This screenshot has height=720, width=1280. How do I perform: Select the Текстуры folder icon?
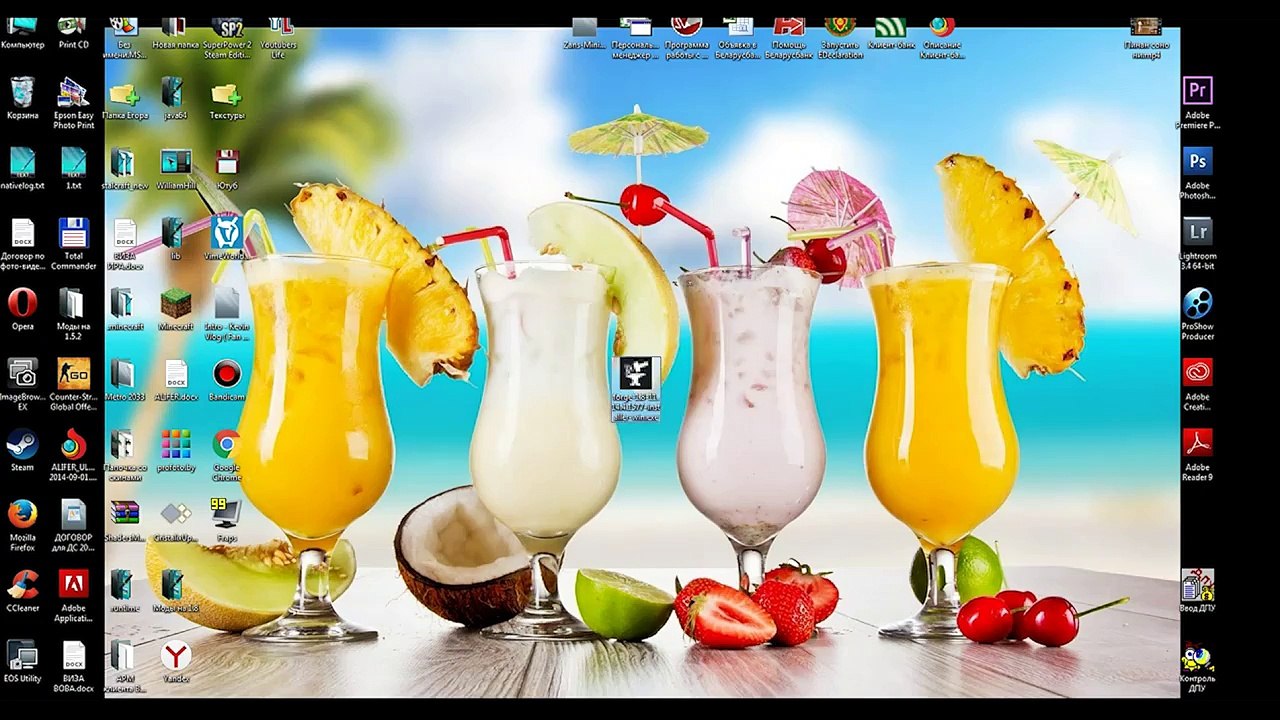227,101
